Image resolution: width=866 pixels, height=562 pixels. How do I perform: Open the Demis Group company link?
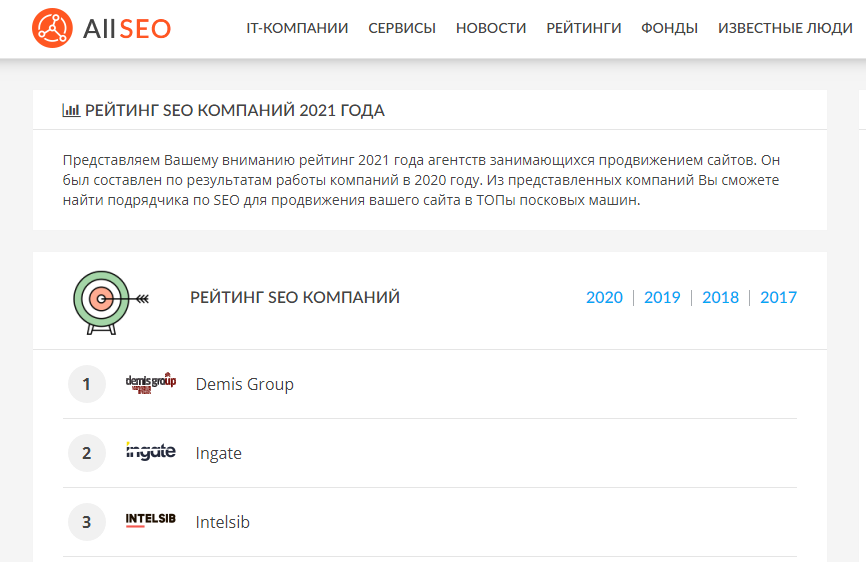245,384
